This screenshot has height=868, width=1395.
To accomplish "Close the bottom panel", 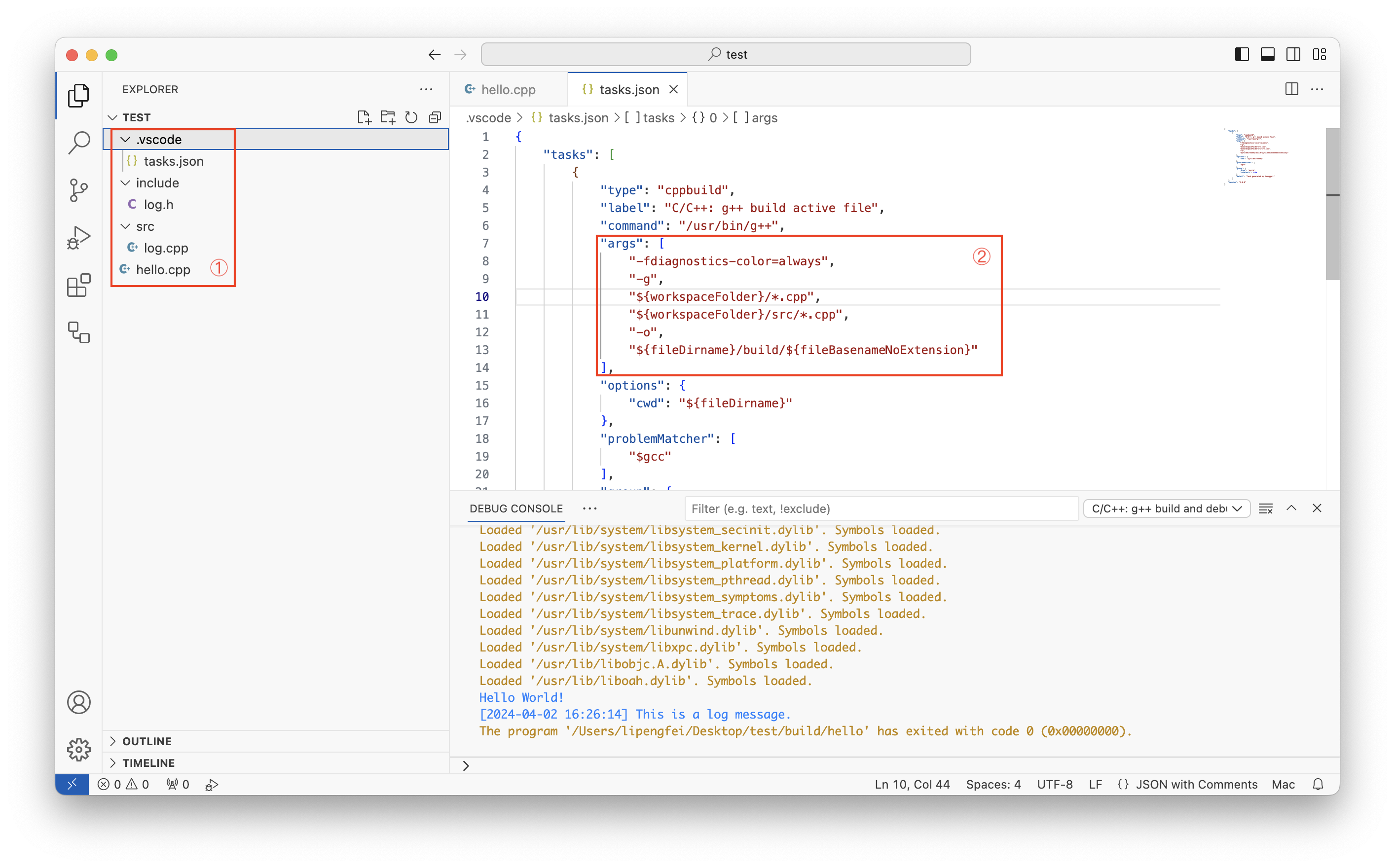I will 1317,508.
